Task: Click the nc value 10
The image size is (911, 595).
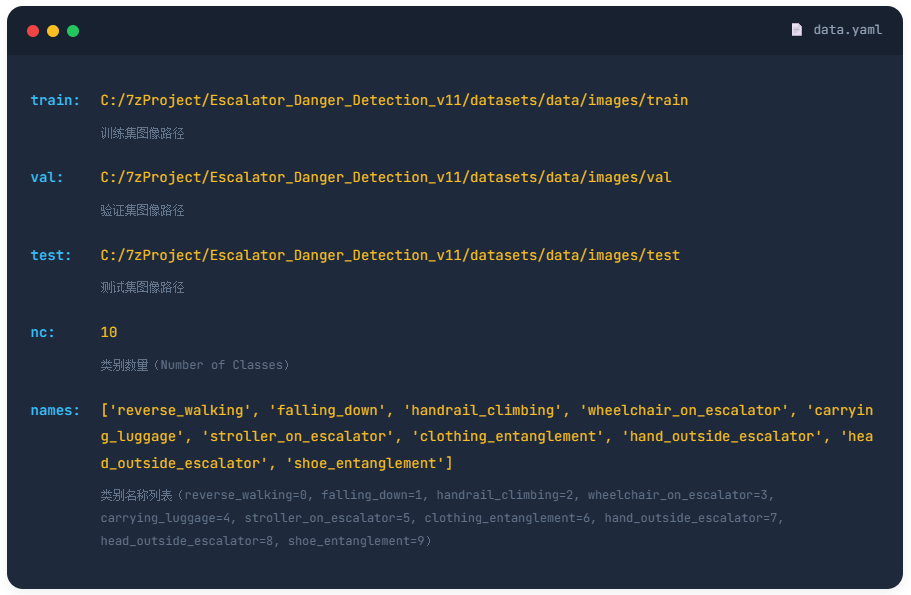Action: tap(109, 332)
